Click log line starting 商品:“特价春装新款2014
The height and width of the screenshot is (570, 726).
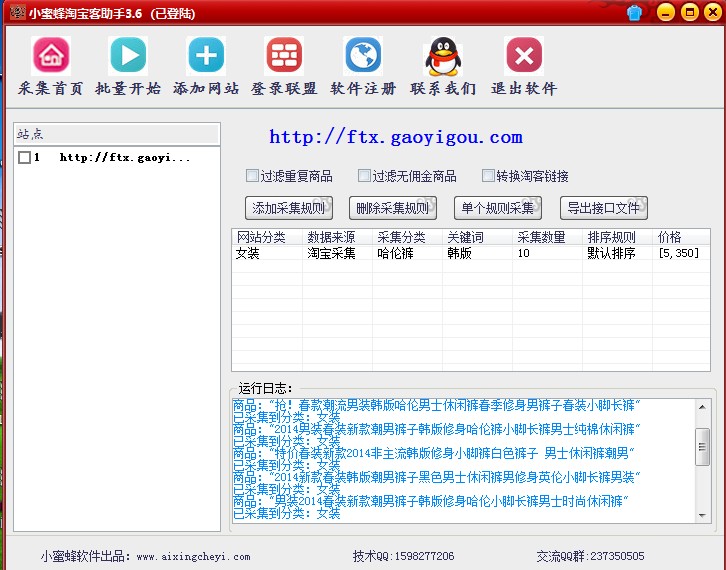433,453
